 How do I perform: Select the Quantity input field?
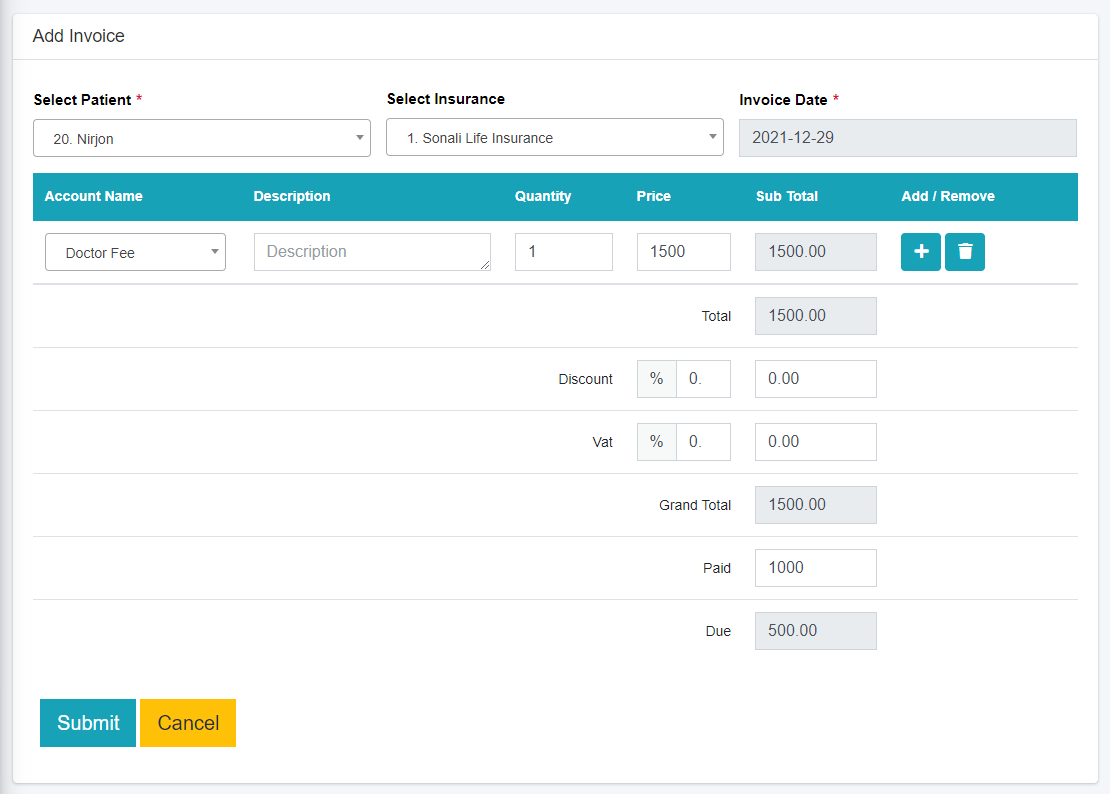pyautogui.click(x=563, y=252)
